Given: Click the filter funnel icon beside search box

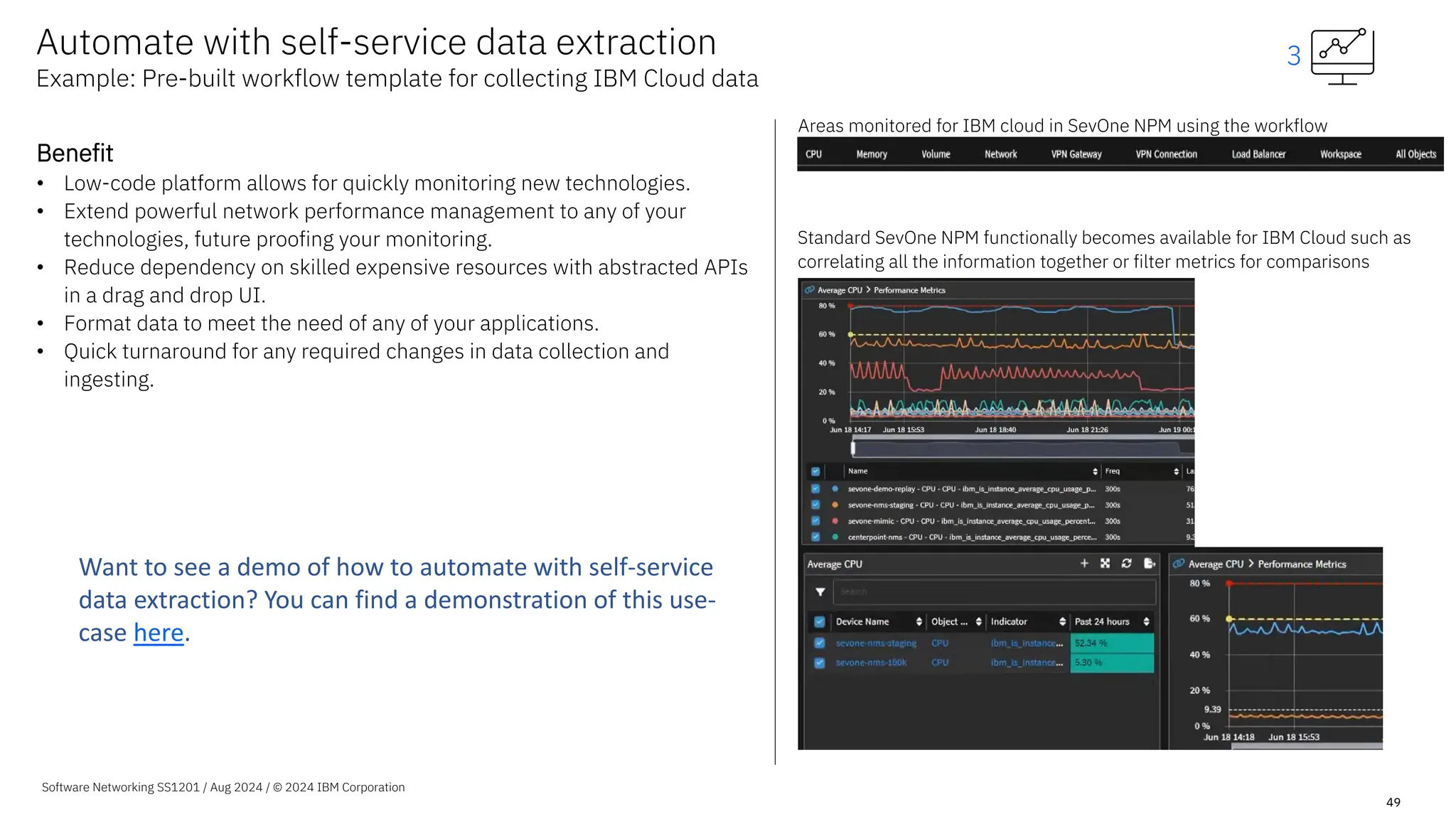Looking at the screenshot, I should 820,591.
